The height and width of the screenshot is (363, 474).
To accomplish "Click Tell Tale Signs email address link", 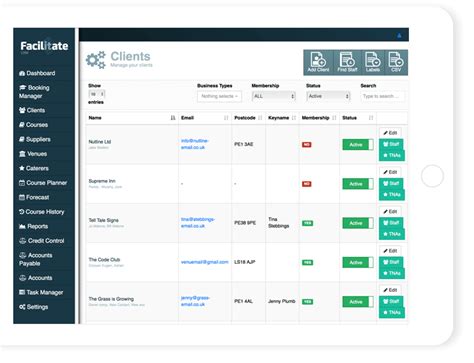I will [x=198, y=223].
